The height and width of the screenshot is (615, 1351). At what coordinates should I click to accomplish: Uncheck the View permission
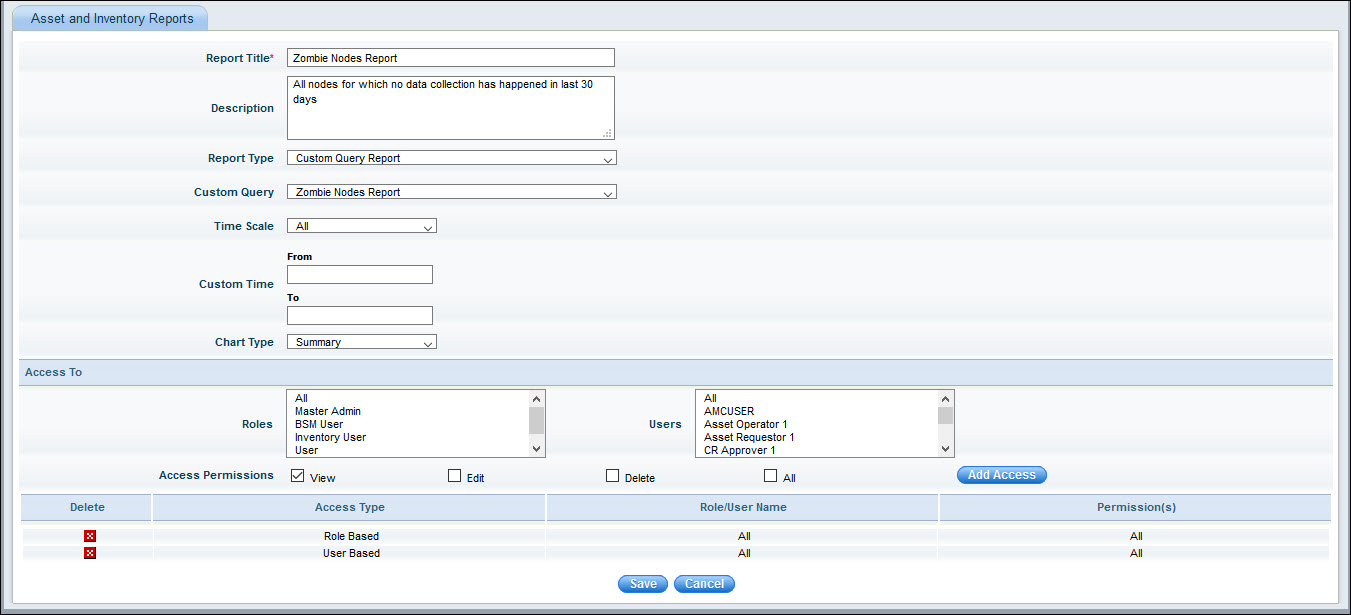pos(297,476)
